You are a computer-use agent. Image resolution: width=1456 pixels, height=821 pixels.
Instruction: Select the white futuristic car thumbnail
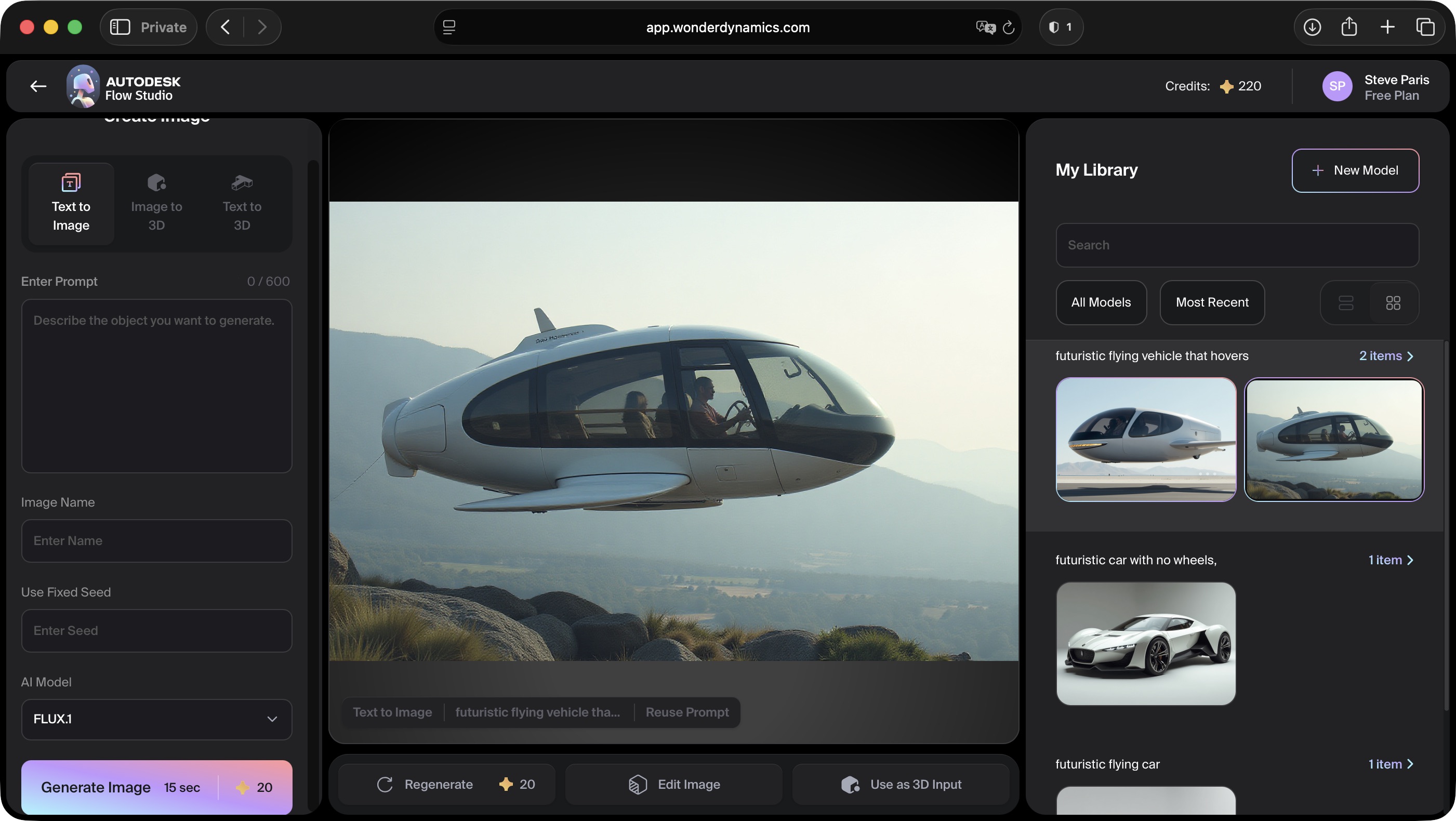[x=1146, y=644]
